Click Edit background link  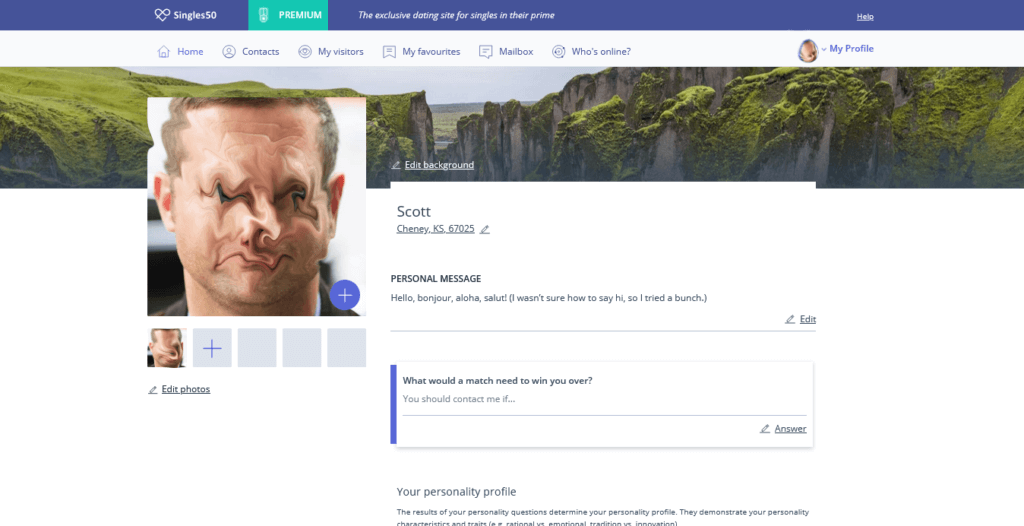[x=439, y=165]
